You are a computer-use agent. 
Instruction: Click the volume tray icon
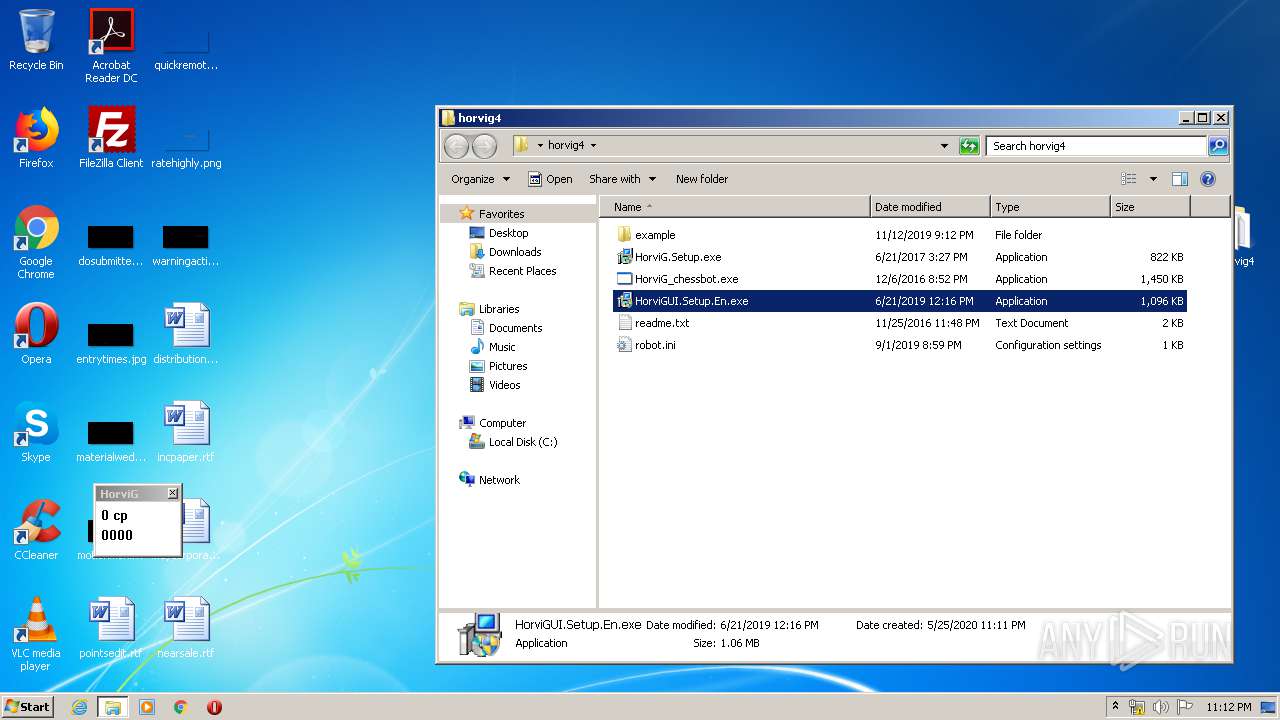click(x=1159, y=707)
